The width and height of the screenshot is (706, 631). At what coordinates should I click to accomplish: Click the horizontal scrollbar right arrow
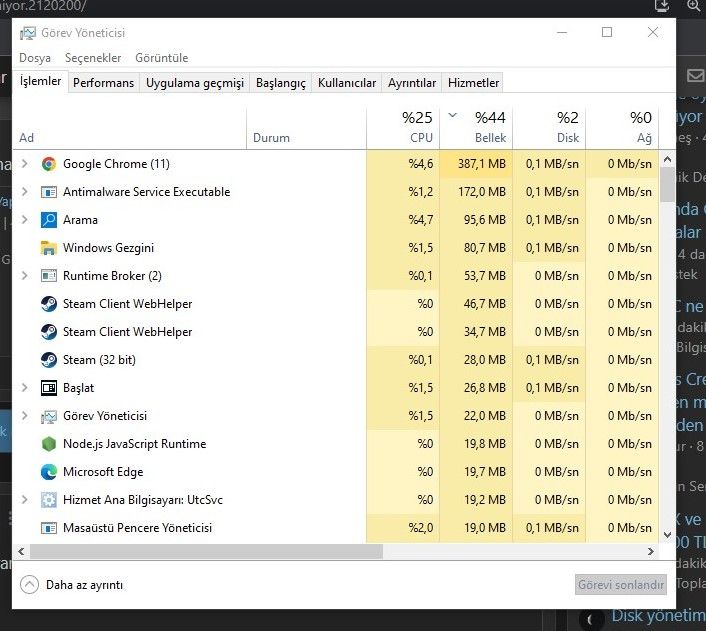(x=651, y=551)
